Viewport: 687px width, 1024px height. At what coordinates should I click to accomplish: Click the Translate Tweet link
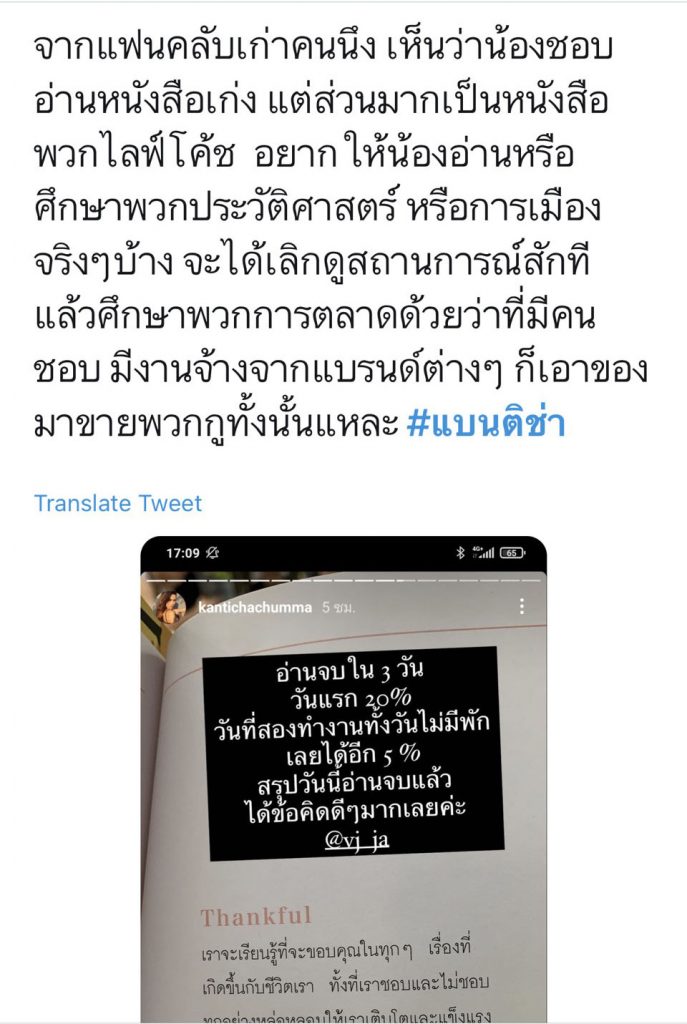[118, 503]
